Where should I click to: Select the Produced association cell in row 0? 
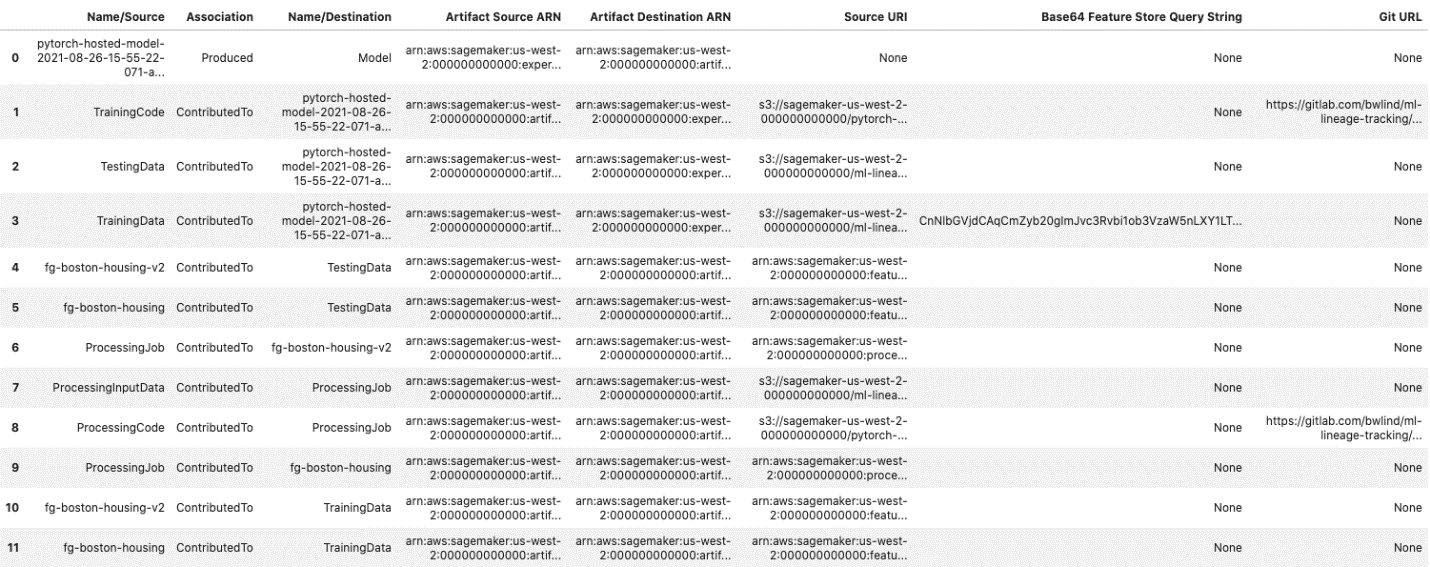pyautogui.click(x=227, y=58)
